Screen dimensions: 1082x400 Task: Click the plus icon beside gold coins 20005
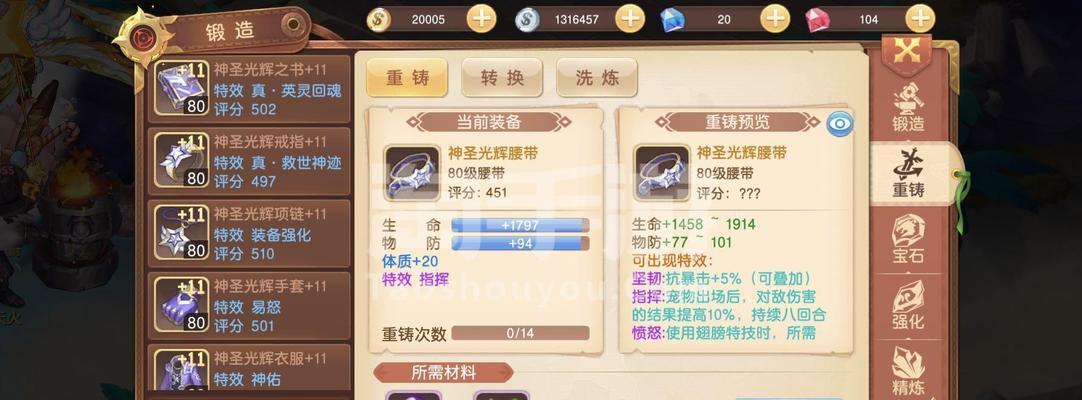pos(481,19)
